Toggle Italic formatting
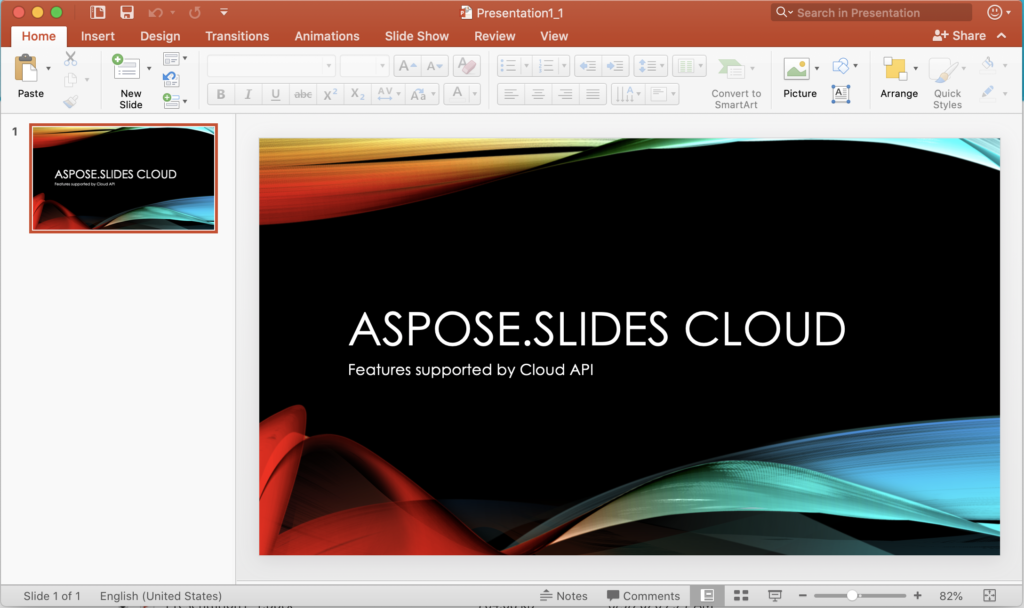Image resolution: width=1024 pixels, height=608 pixels. point(248,95)
